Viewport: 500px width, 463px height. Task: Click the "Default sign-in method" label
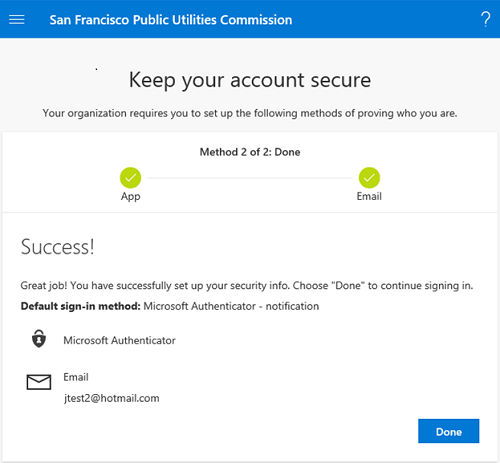click(x=80, y=306)
